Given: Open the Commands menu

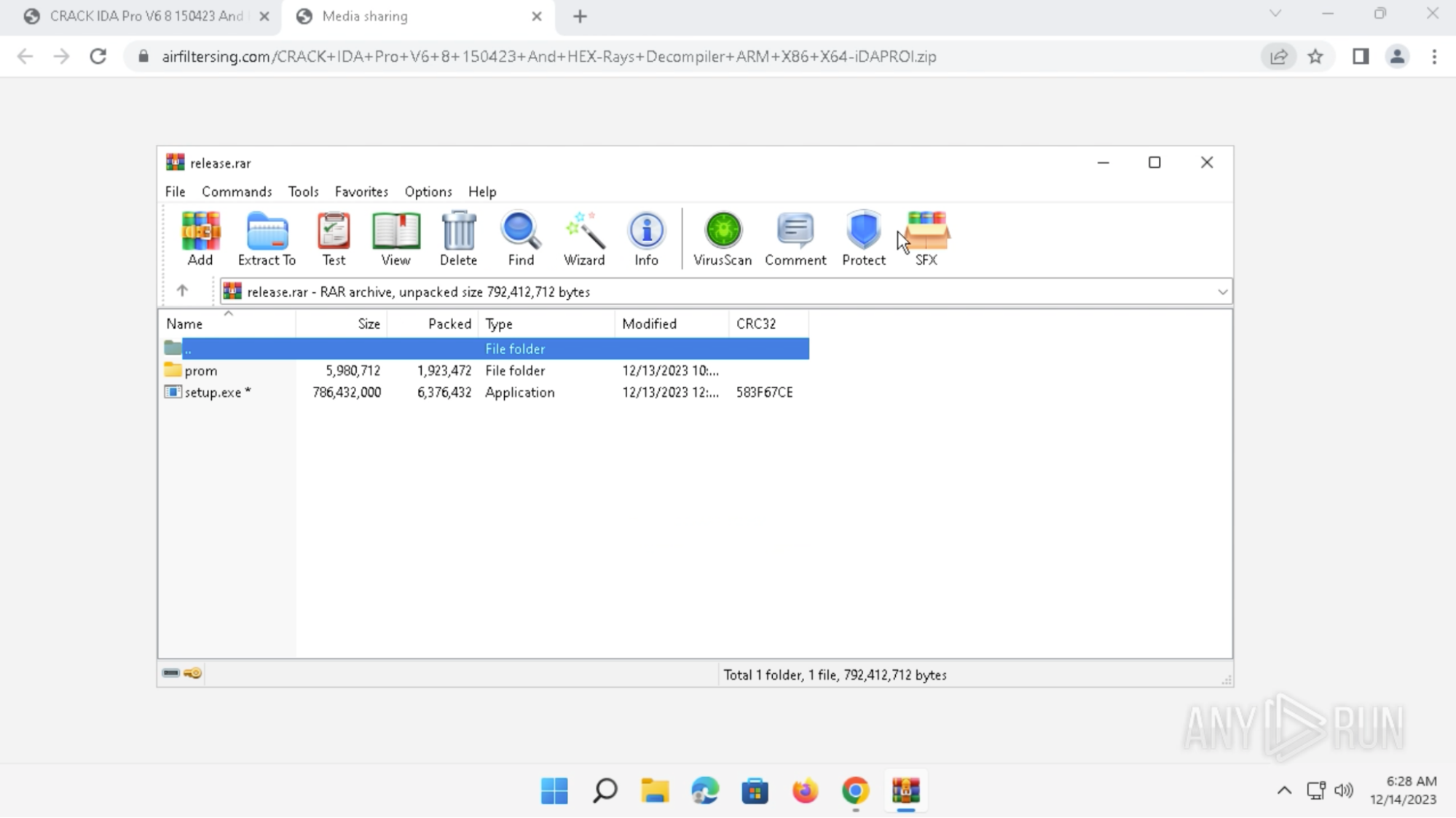Looking at the screenshot, I should click(x=237, y=191).
